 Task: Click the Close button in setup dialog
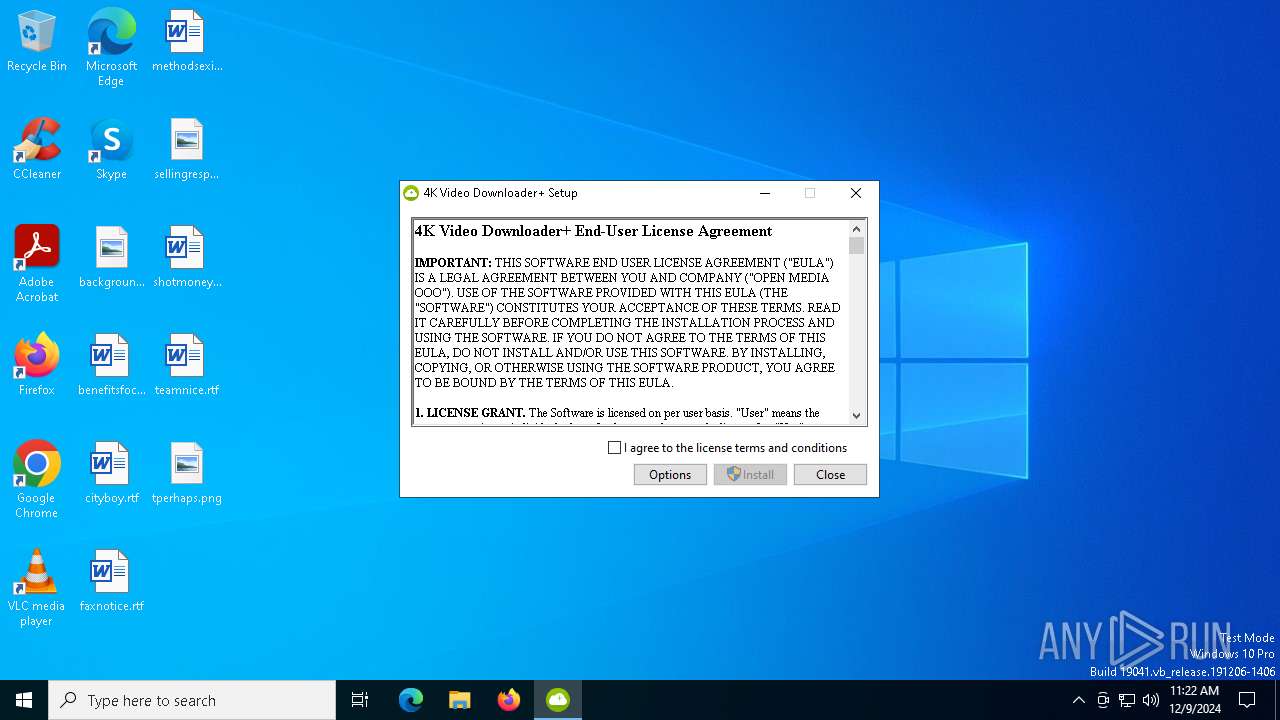point(830,475)
